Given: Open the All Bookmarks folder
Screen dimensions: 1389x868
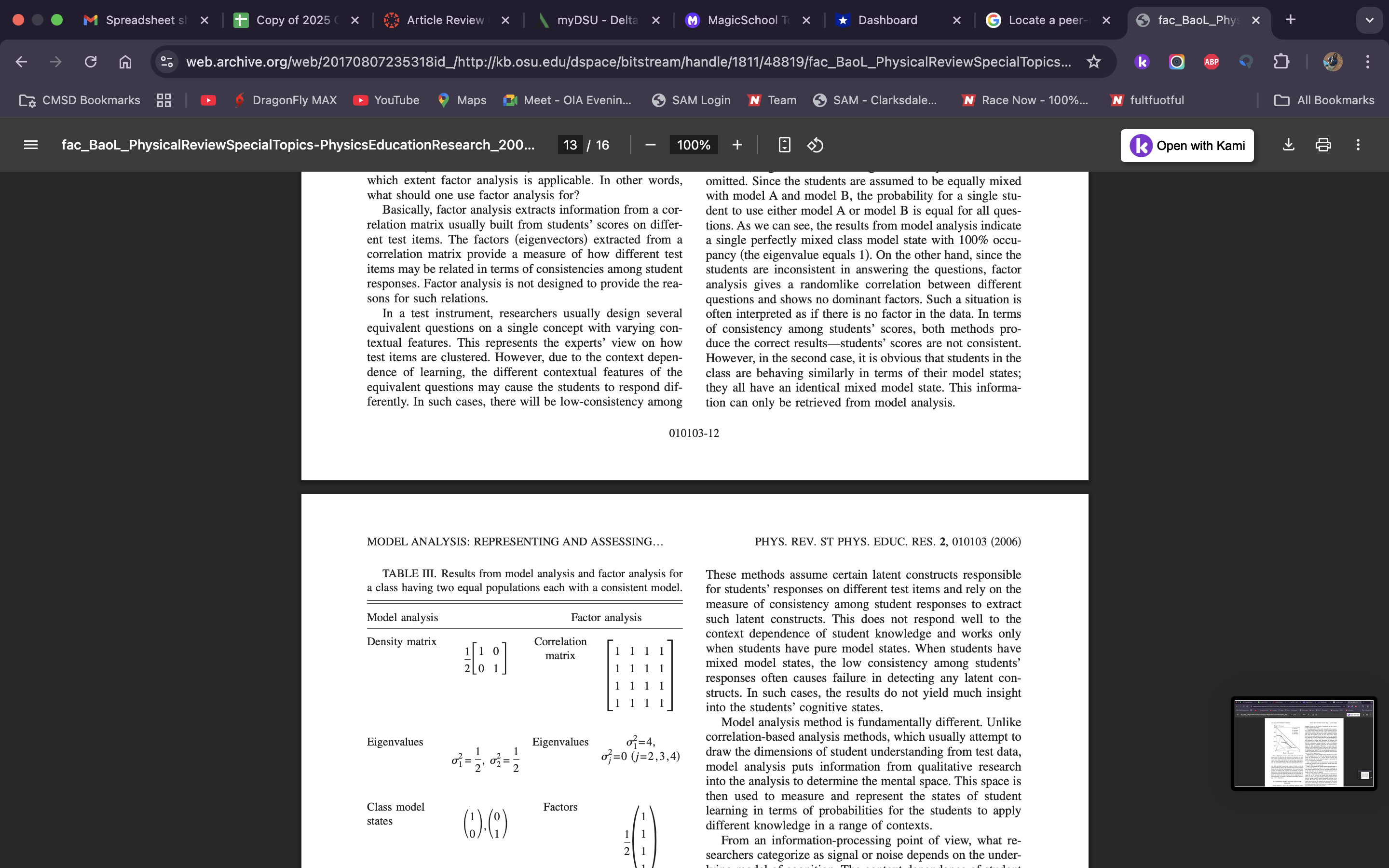Looking at the screenshot, I should [1325, 100].
